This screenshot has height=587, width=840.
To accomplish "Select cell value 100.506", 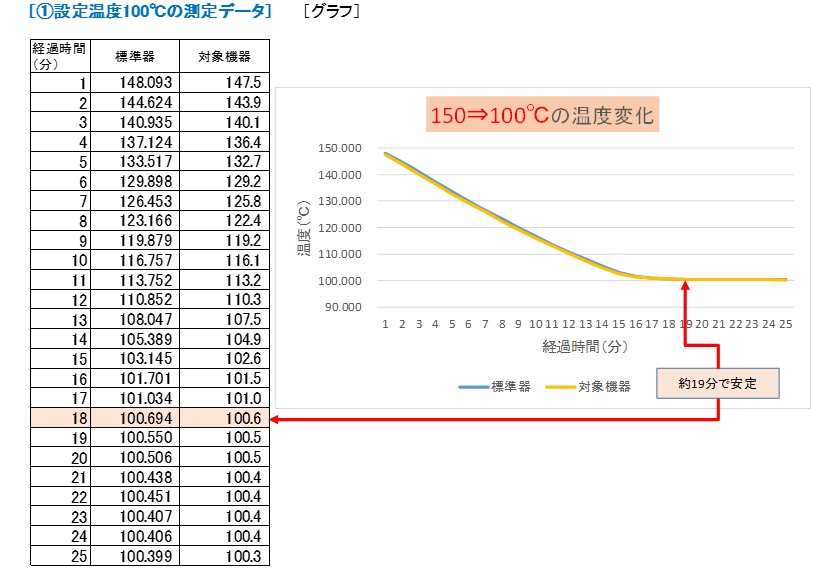I will point(146,457).
